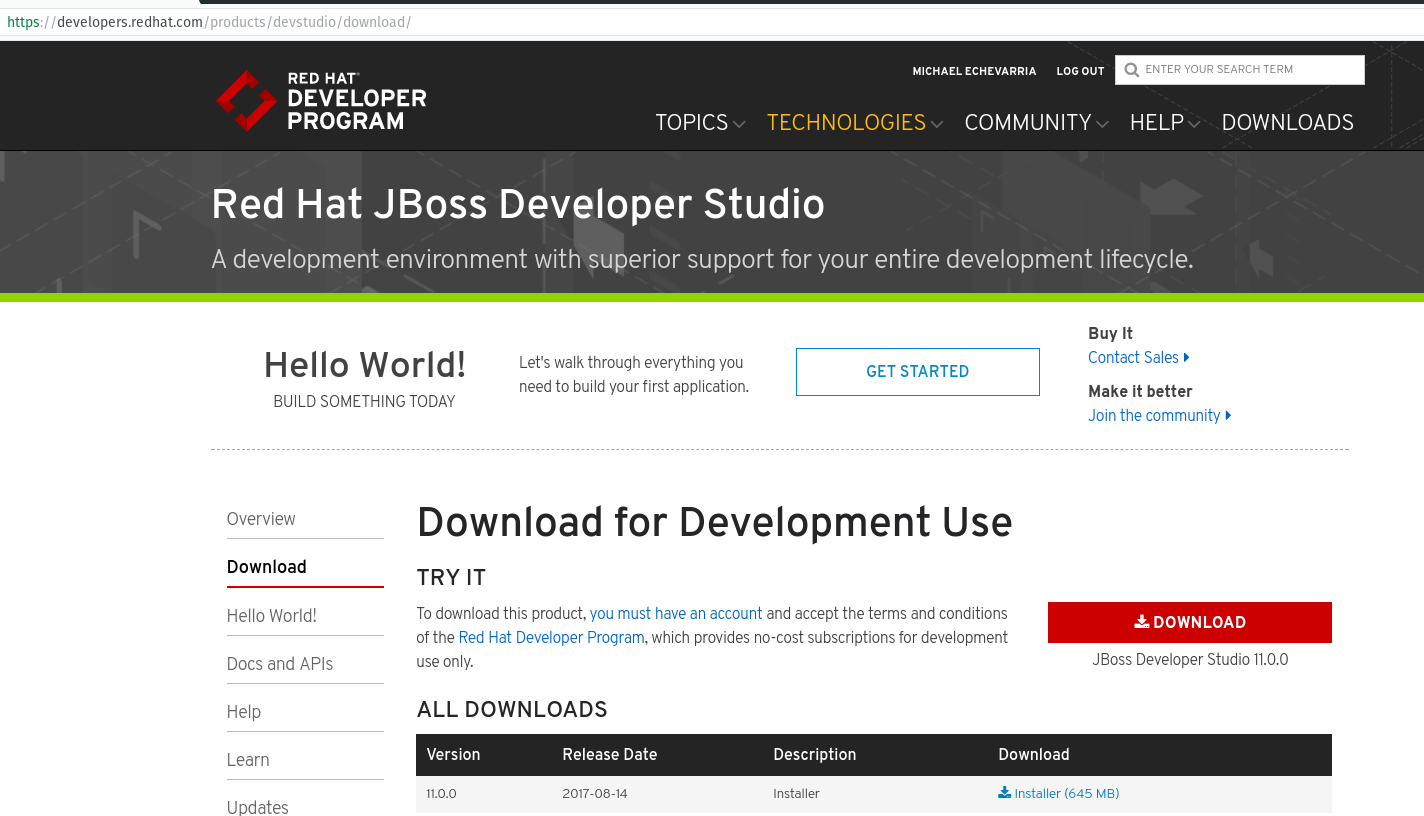1424x816 pixels.
Task: Open the HELP navigation menu
Action: 1156,122
